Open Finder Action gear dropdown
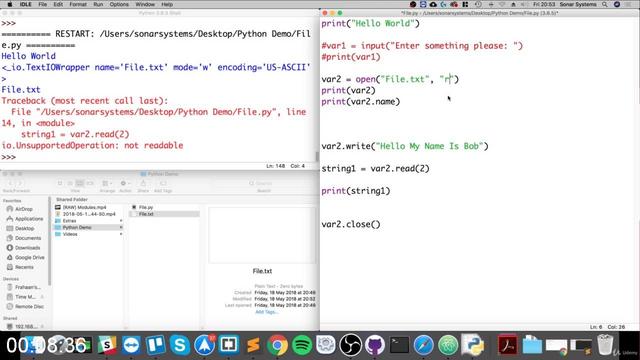This screenshot has width=640, height=360. pyautogui.click(x=125, y=184)
